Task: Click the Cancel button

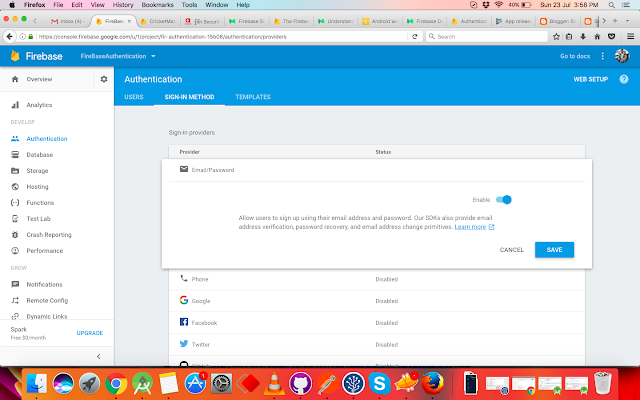Action: (x=511, y=249)
